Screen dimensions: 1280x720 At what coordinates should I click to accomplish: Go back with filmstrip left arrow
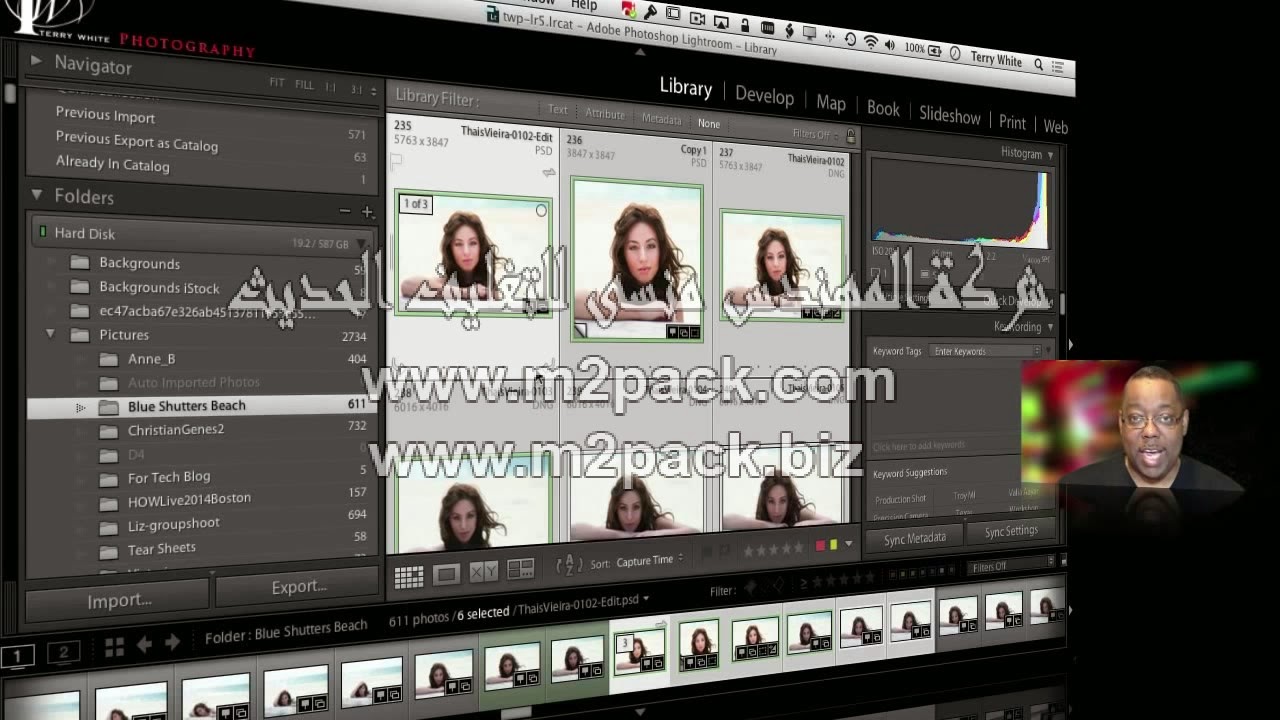coord(144,645)
